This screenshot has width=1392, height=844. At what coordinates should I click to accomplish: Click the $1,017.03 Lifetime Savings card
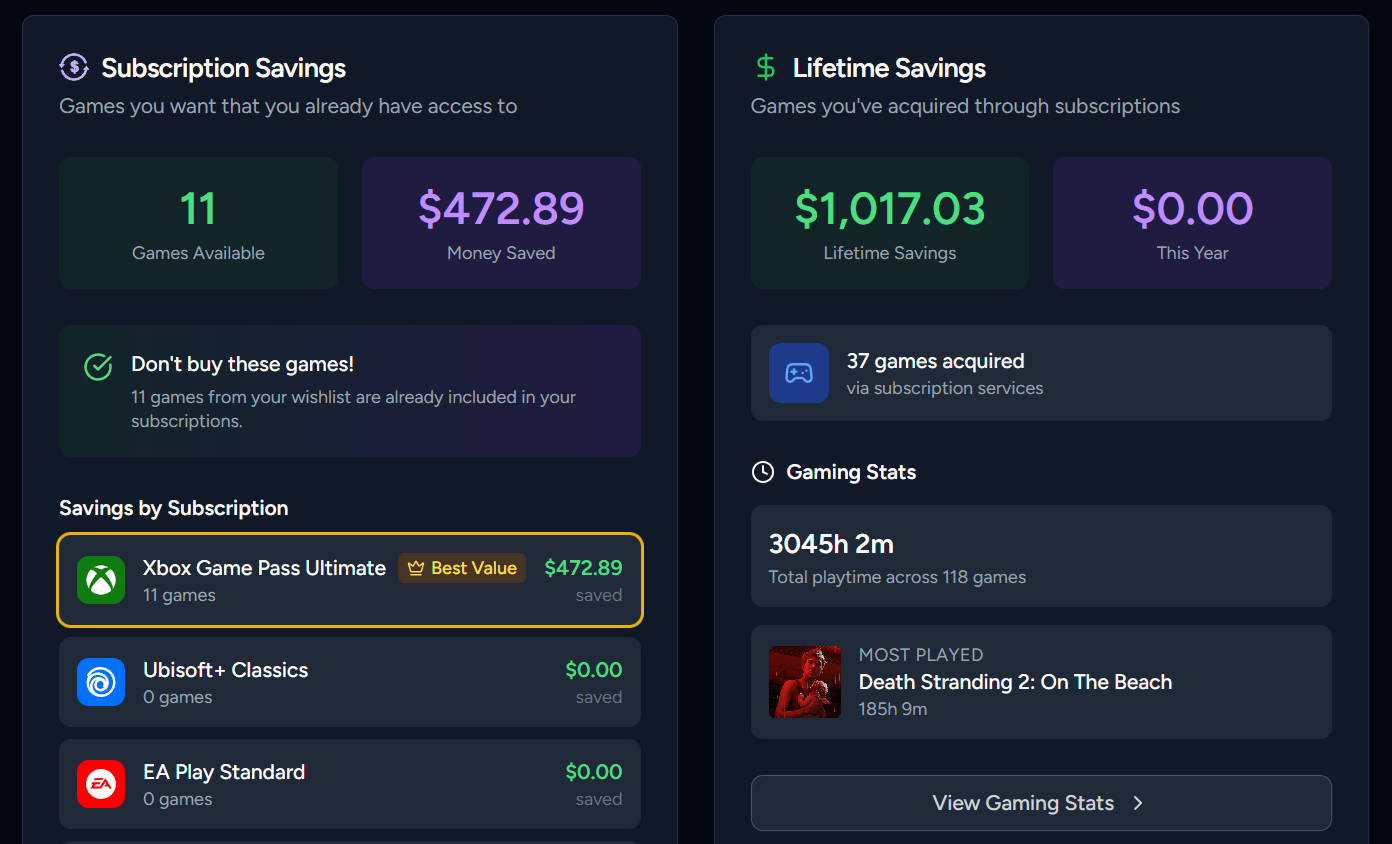(889, 222)
